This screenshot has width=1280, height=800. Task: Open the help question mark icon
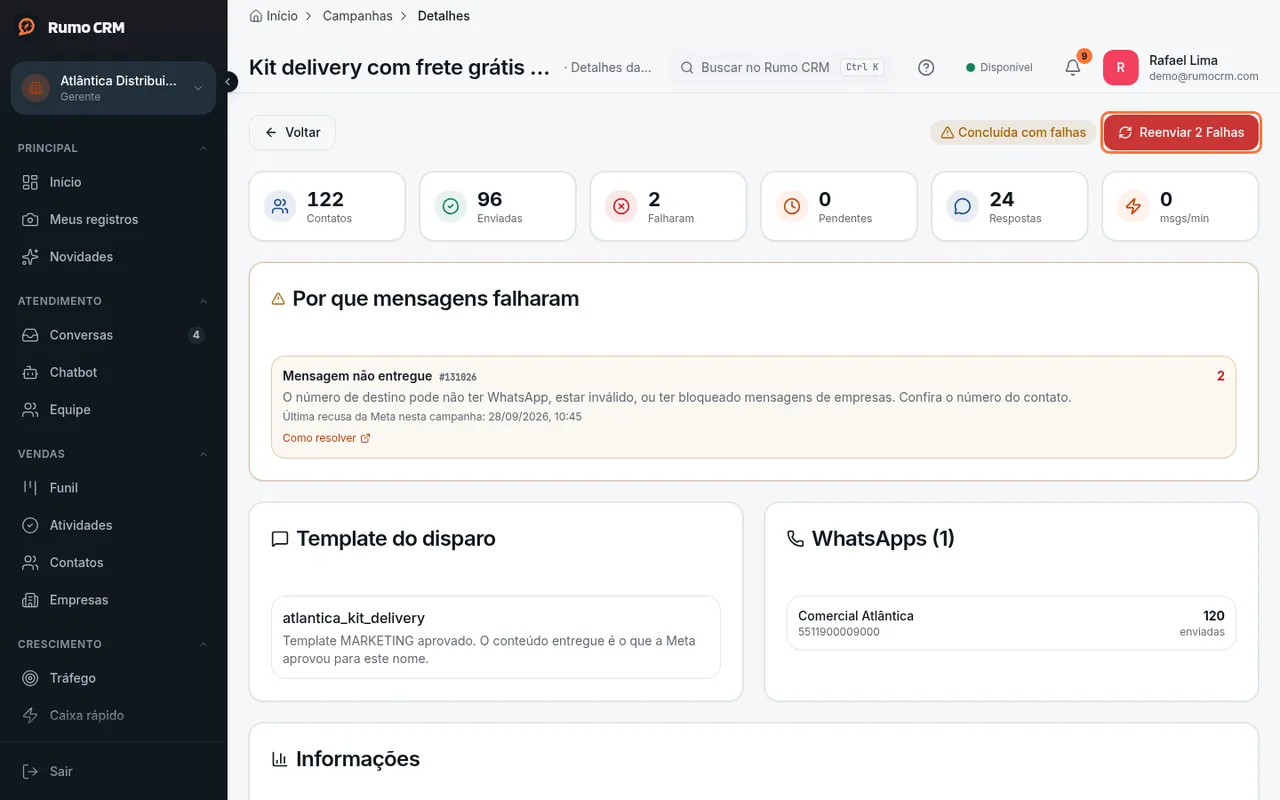[x=926, y=67]
